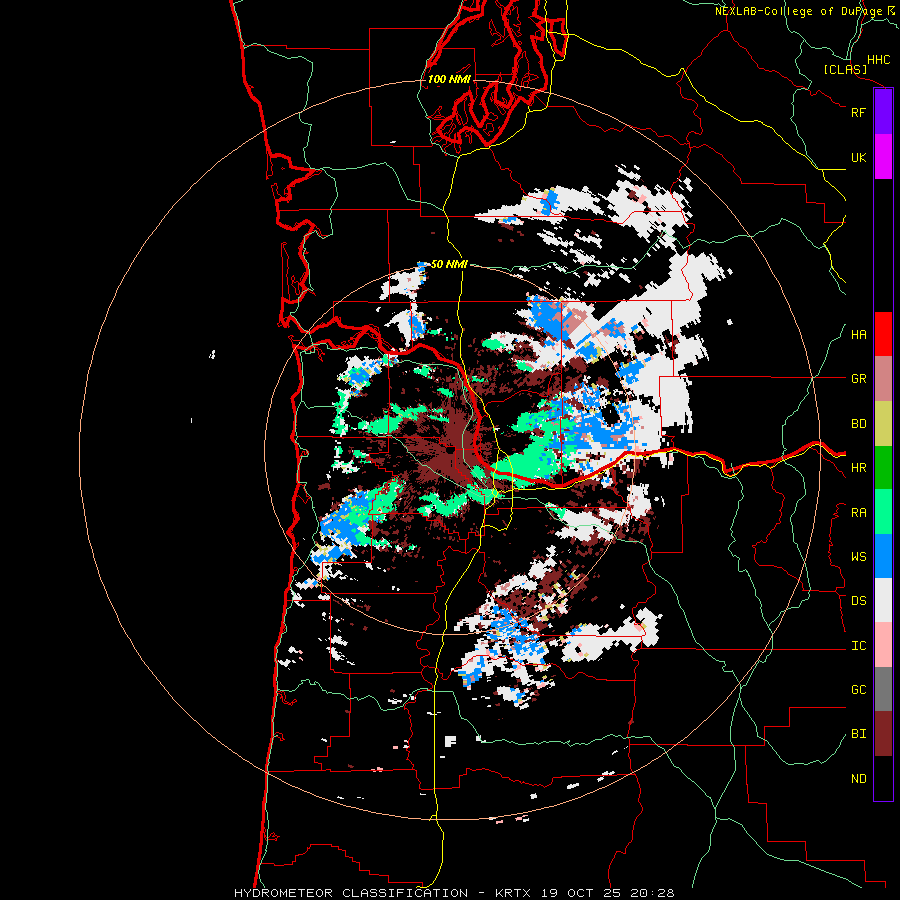Click the 'HA' legend label
This screenshot has width=900, height=900.
pos(858,335)
